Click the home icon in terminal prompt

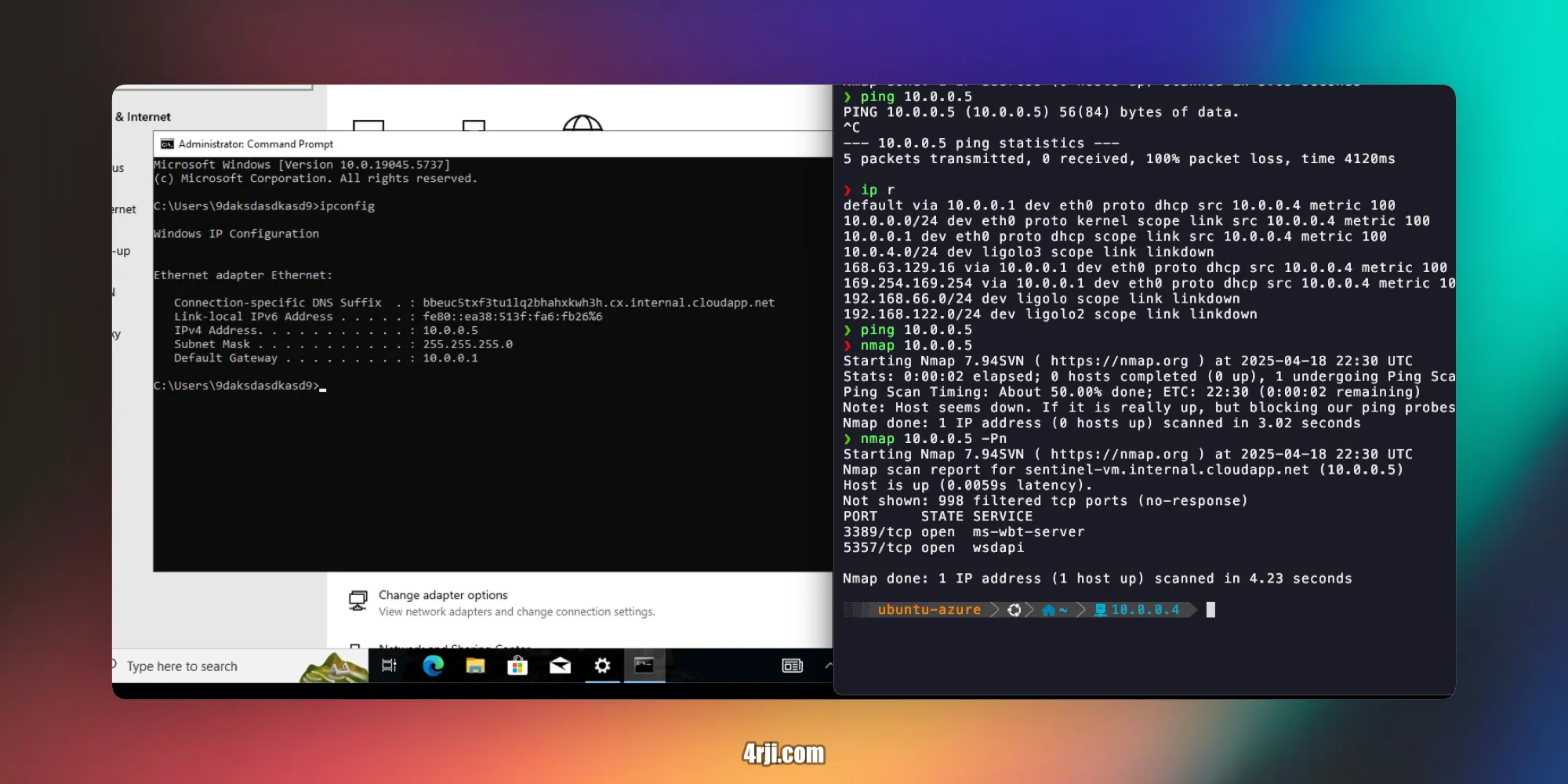pyautogui.click(x=1049, y=610)
